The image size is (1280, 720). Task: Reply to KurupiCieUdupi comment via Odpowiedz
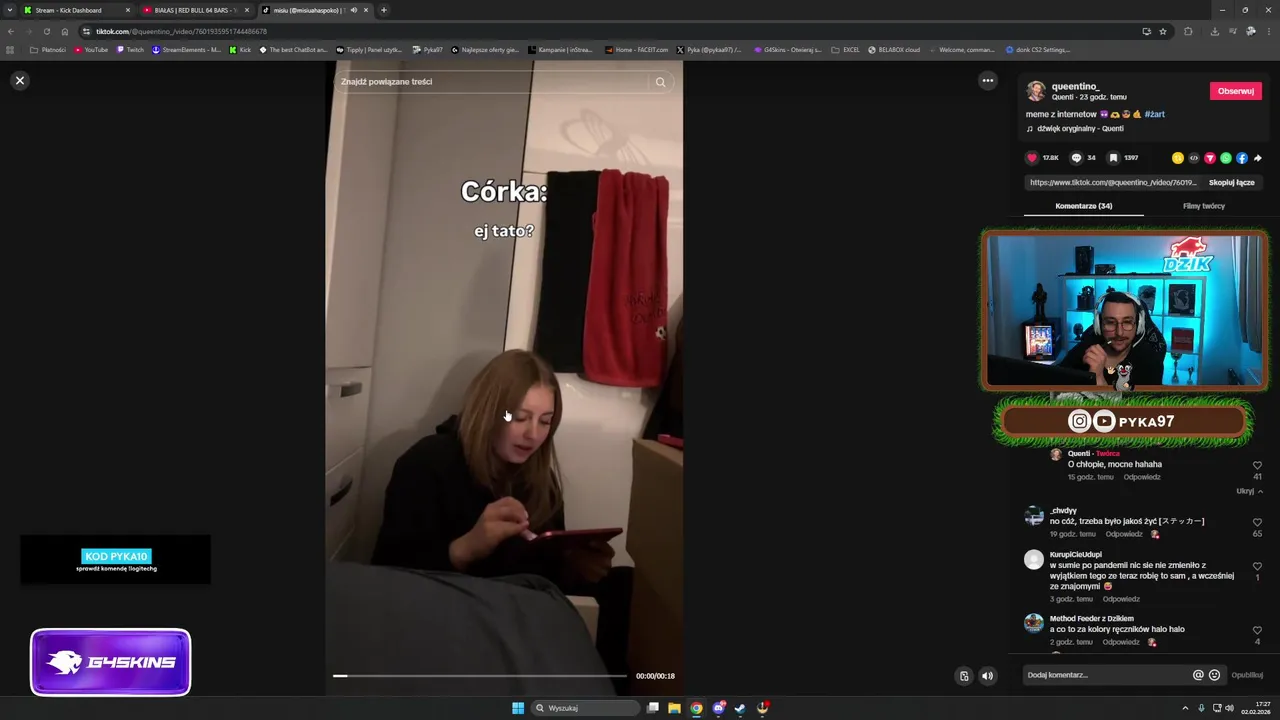tap(1121, 599)
